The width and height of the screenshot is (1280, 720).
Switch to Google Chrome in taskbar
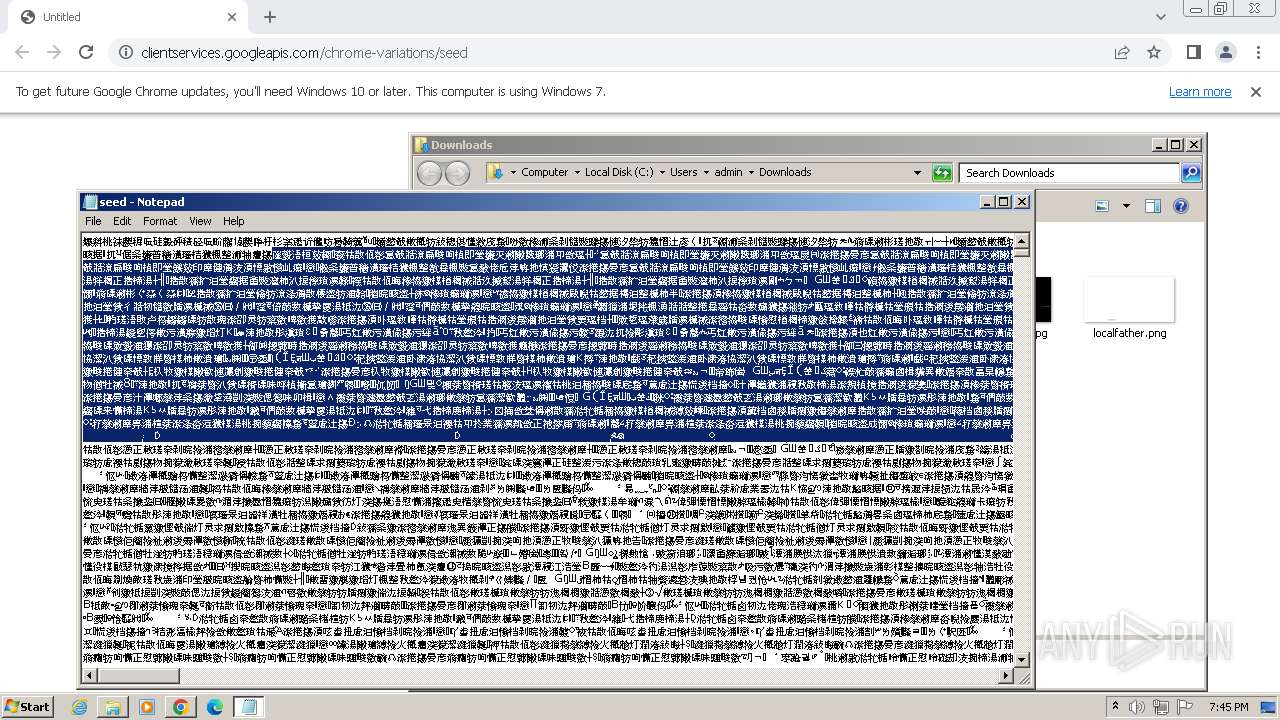(x=181, y=707)
